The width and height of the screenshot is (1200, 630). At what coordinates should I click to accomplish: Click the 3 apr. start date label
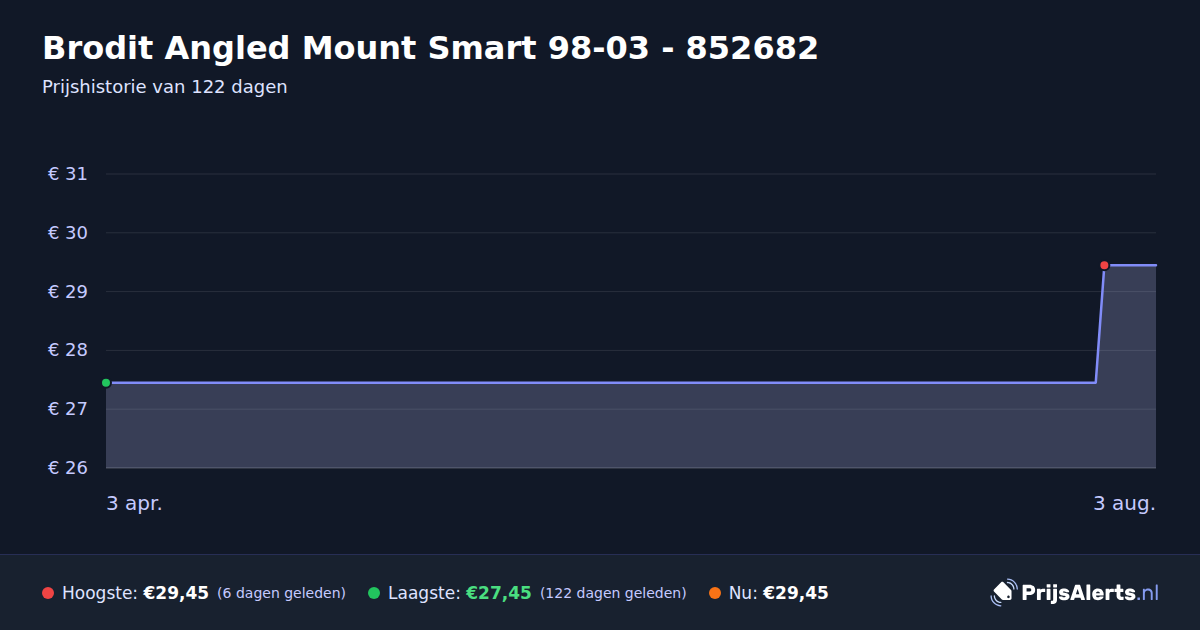tap(134, 504)
